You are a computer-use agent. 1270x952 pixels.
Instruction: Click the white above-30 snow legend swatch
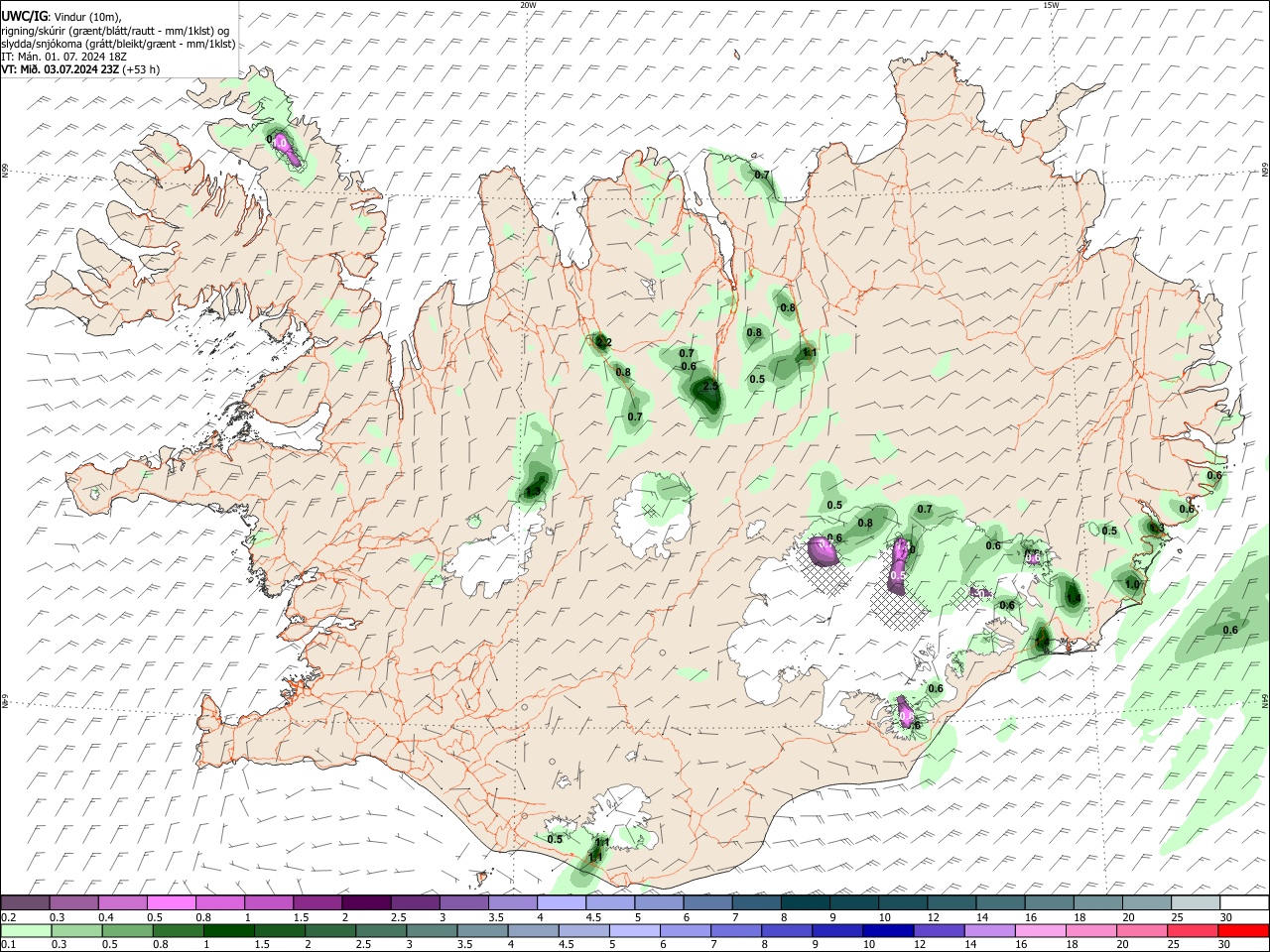[x=1244, y=903]
